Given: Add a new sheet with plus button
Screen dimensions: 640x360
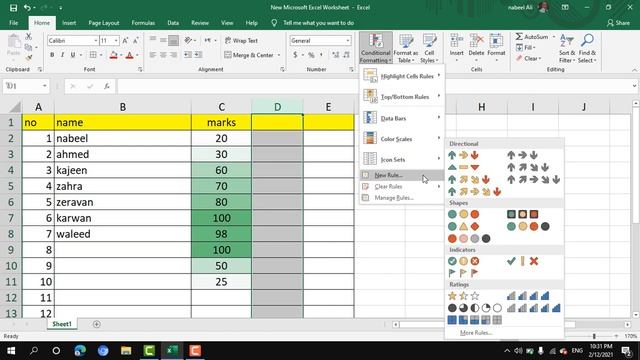Looking at the screenshot, I should tap(97, 324).
